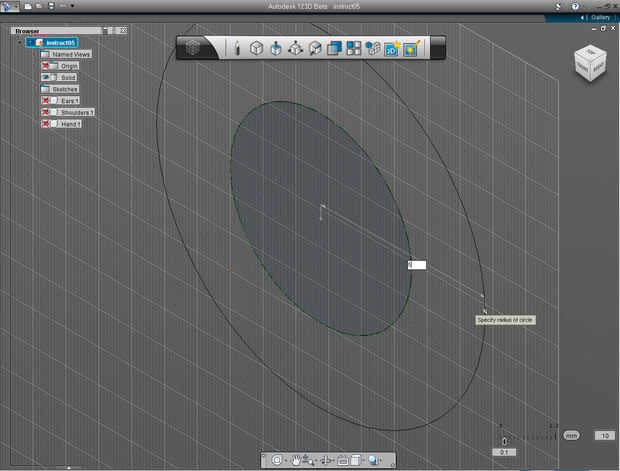The width and height of the screenshot is (620, 471).
Task: Click the communication icon beside Help
Action: (x=558, y=6)
